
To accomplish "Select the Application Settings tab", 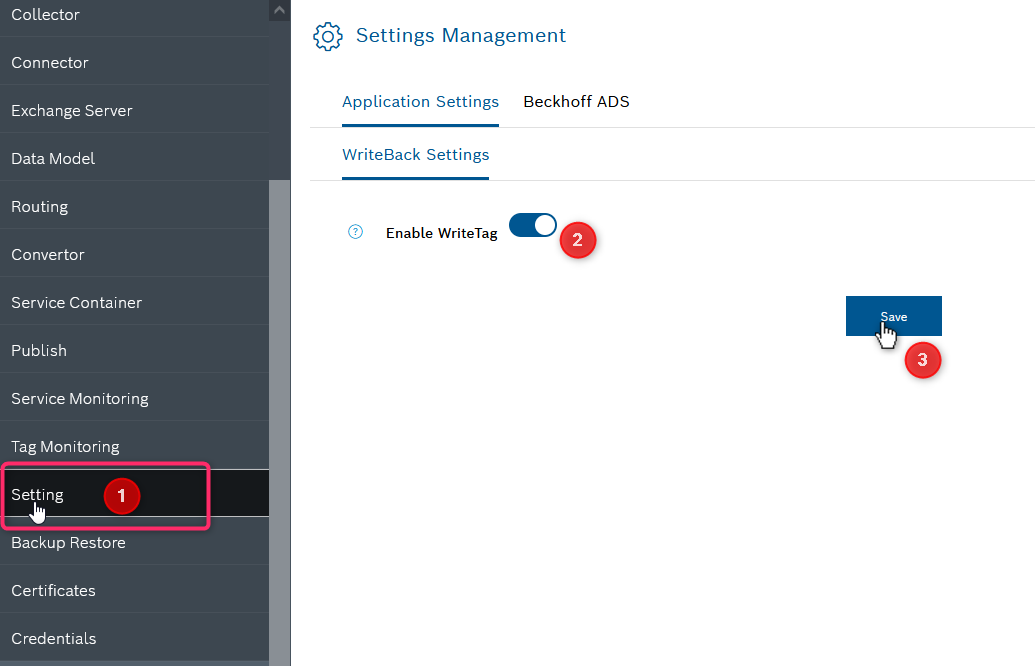I will point(420,102).
